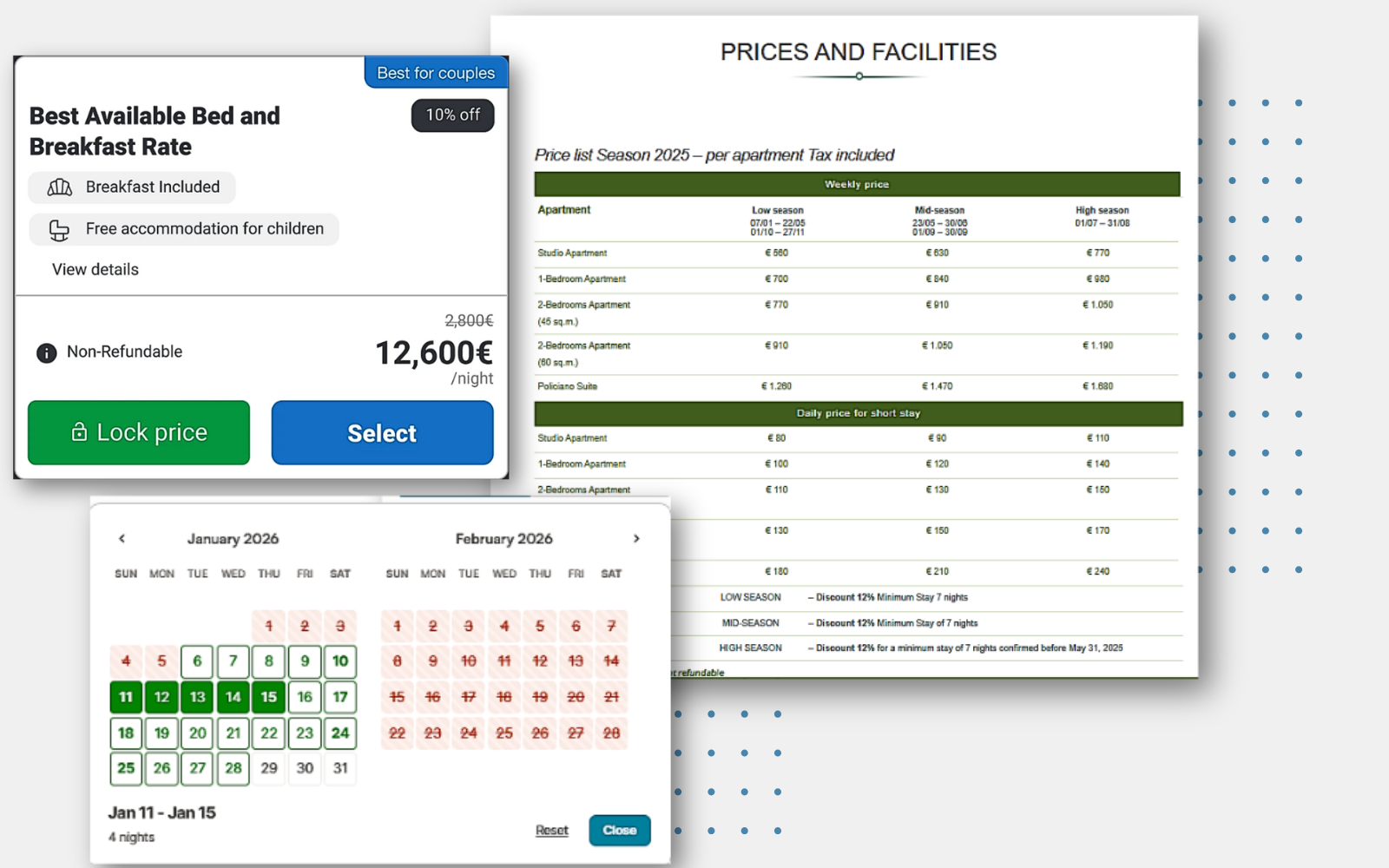Select January 28 in calendar
The width and height of the screenshot is (1389, 868).
pos(234,768)
